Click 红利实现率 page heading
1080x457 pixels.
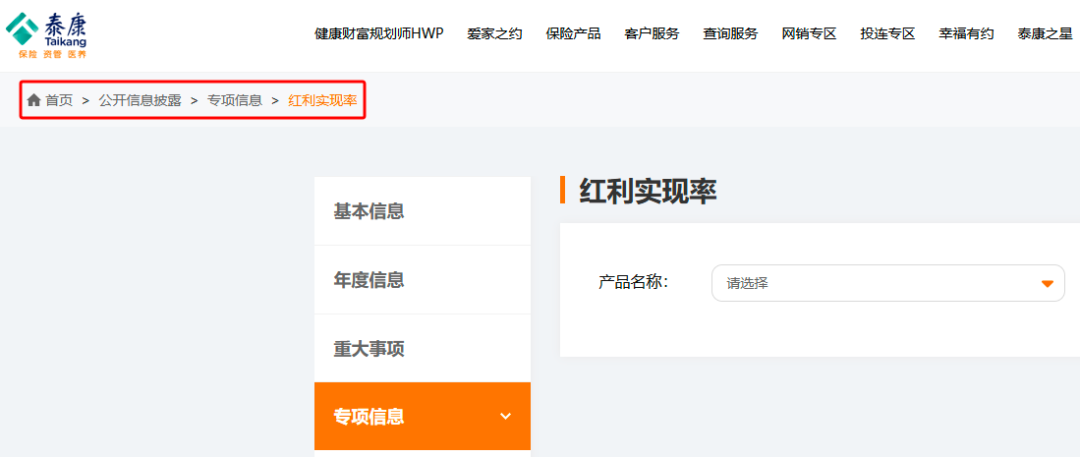click(648, 191)
